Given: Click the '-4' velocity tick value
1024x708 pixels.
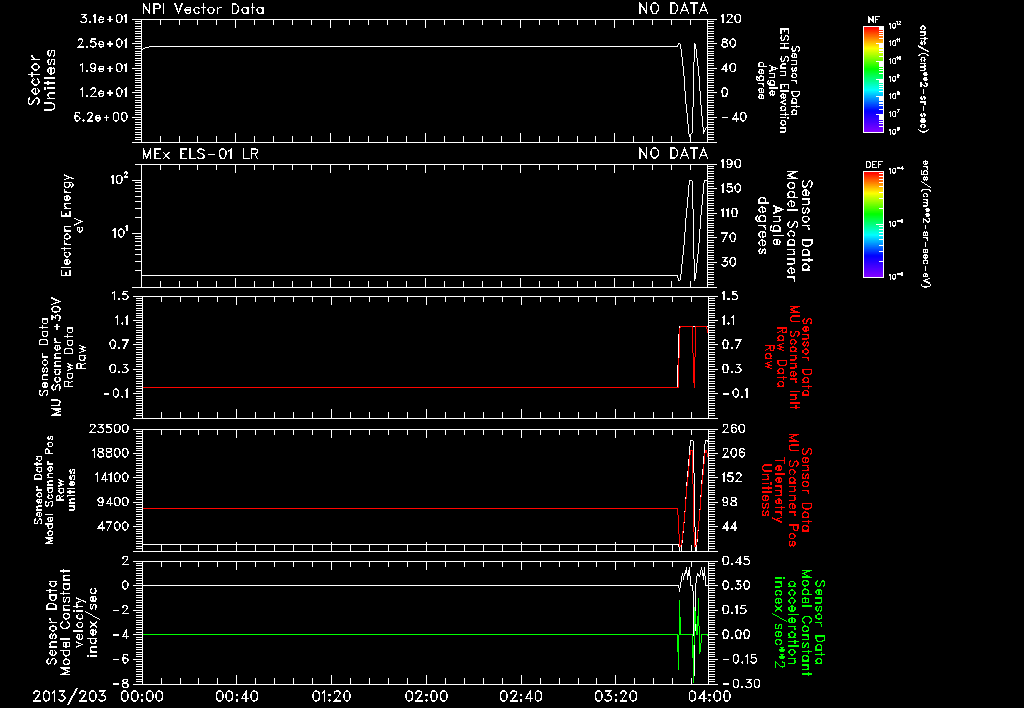Looking at the screenshot, I should (120, 635).
